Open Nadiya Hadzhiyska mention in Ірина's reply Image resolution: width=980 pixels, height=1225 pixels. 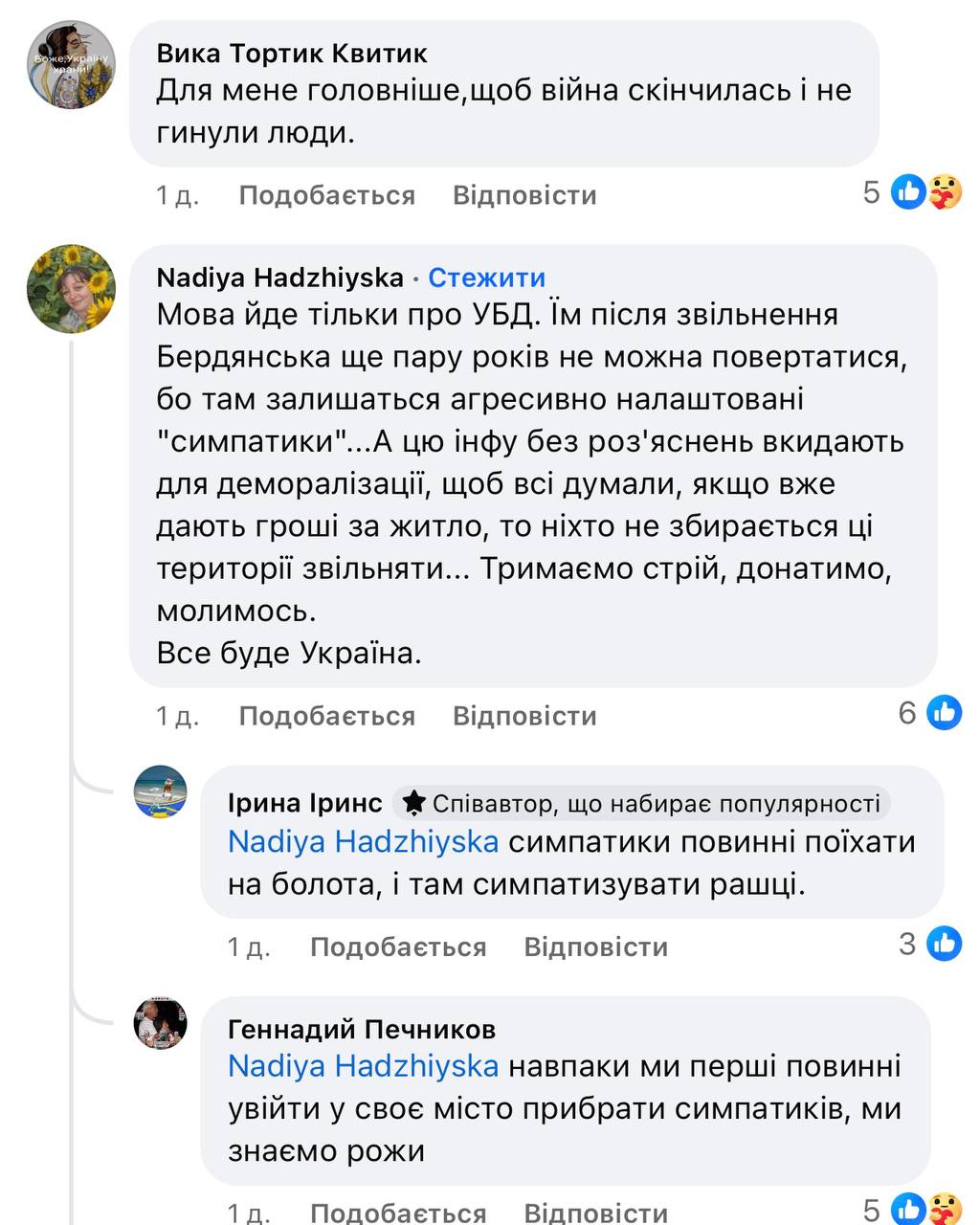click(363, 842)
